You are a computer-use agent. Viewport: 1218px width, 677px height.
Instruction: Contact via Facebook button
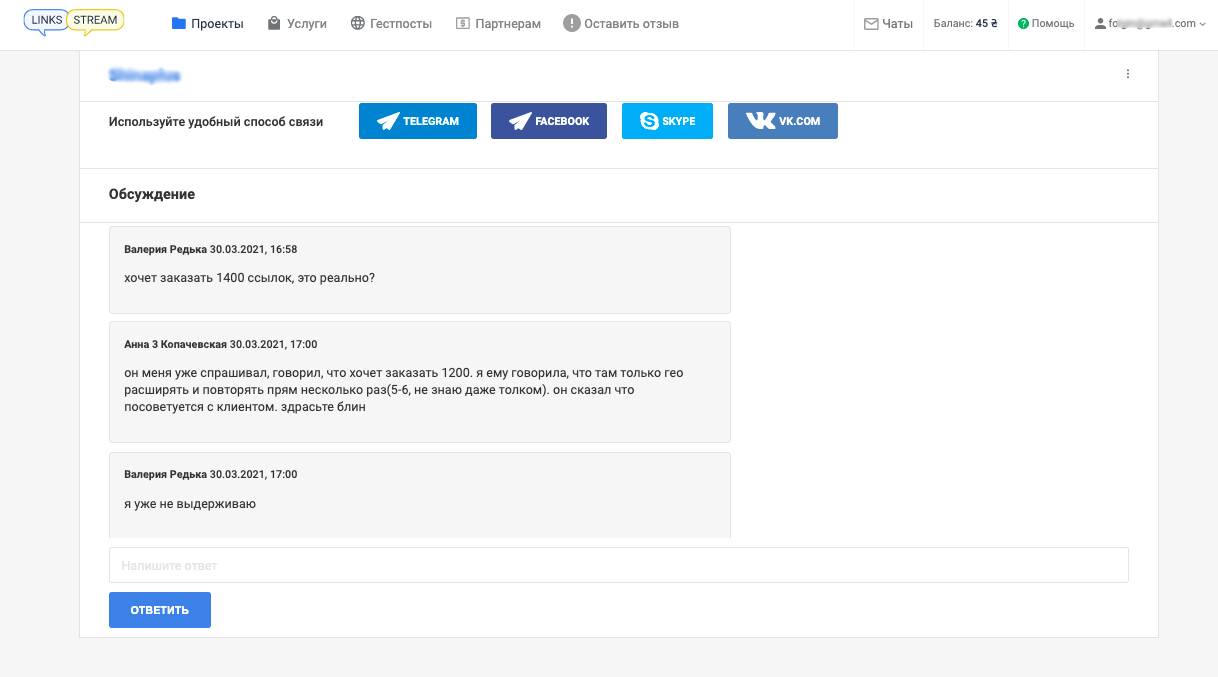click(x=548, y=121)
